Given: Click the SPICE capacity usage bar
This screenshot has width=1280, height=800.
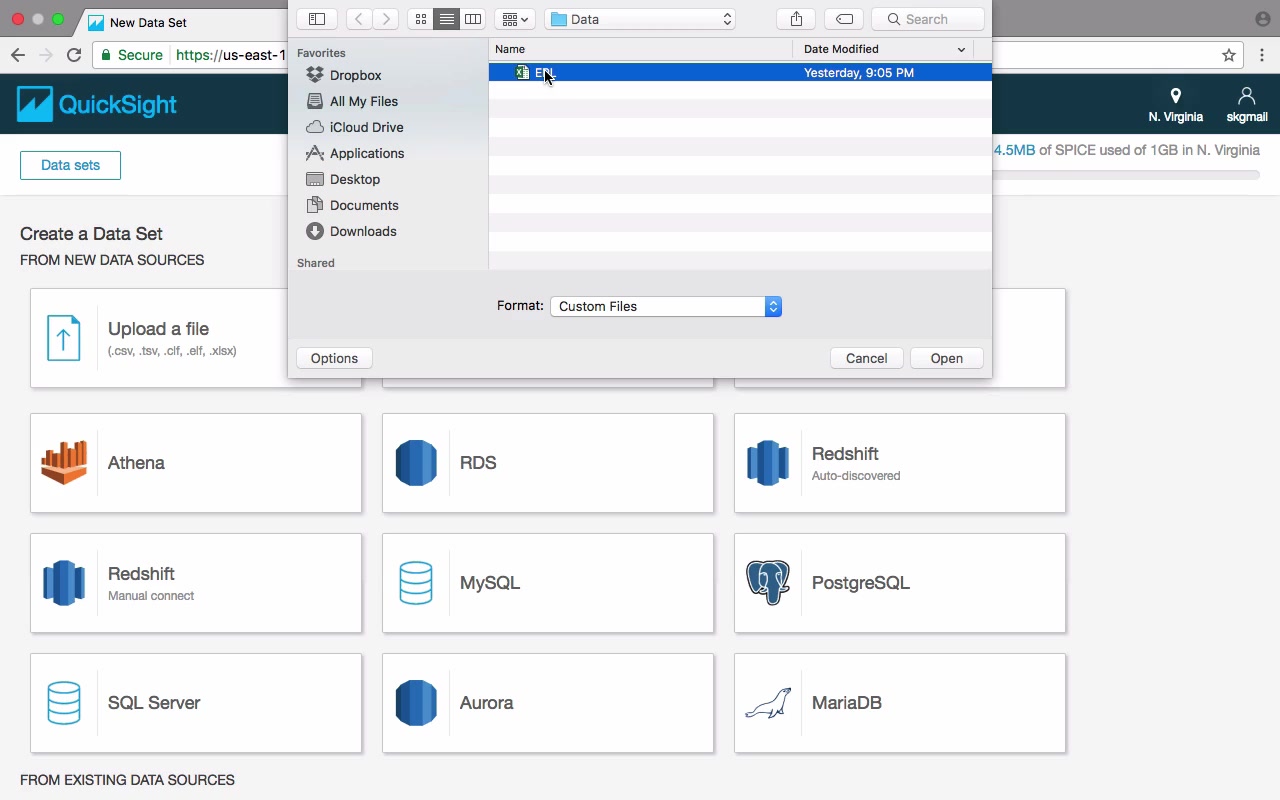Looking at the screenshot, I should (x=1126, y=175).
